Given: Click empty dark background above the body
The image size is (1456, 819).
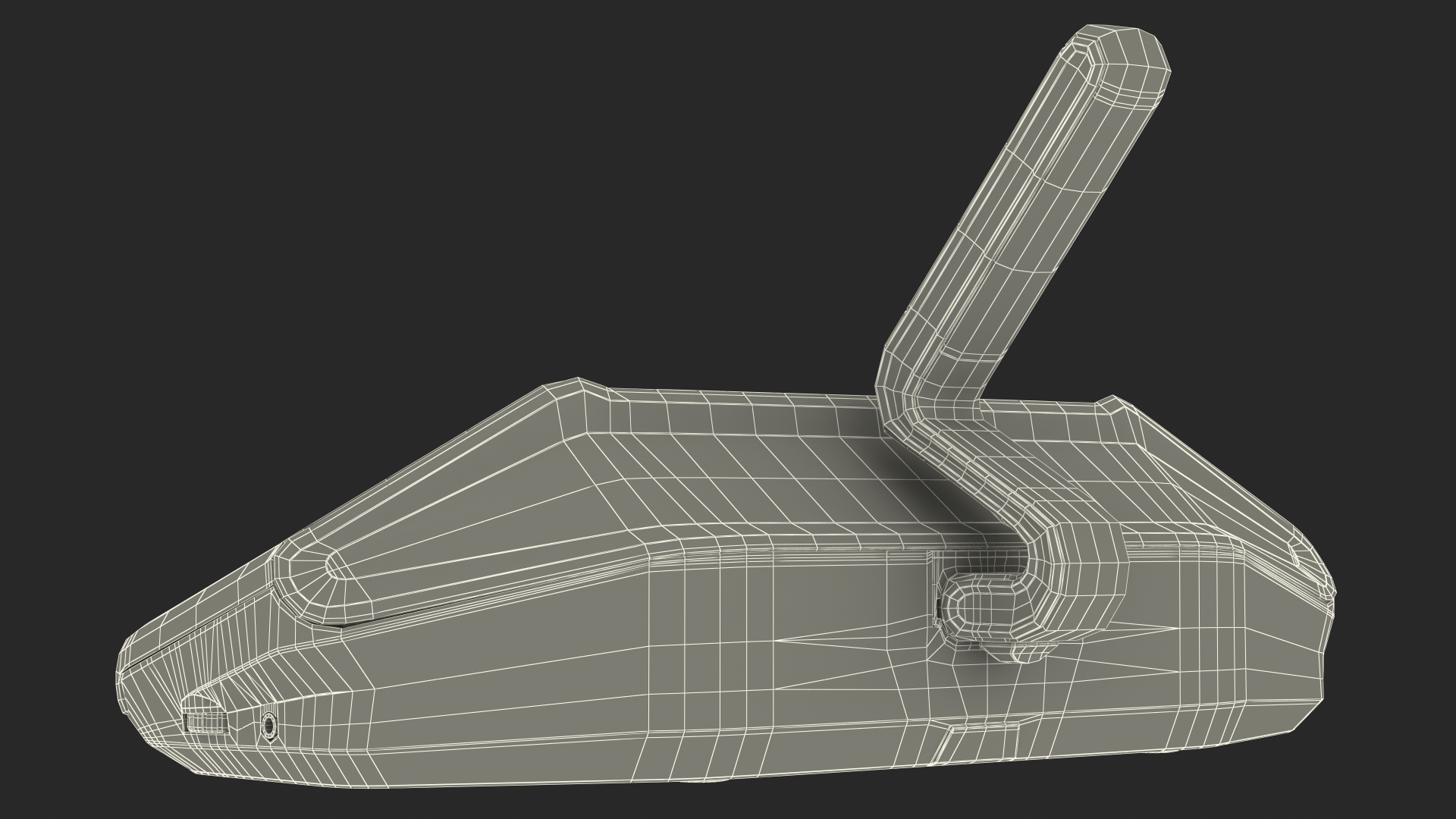Looking at the screenshot, I should [x=455, y=190].
